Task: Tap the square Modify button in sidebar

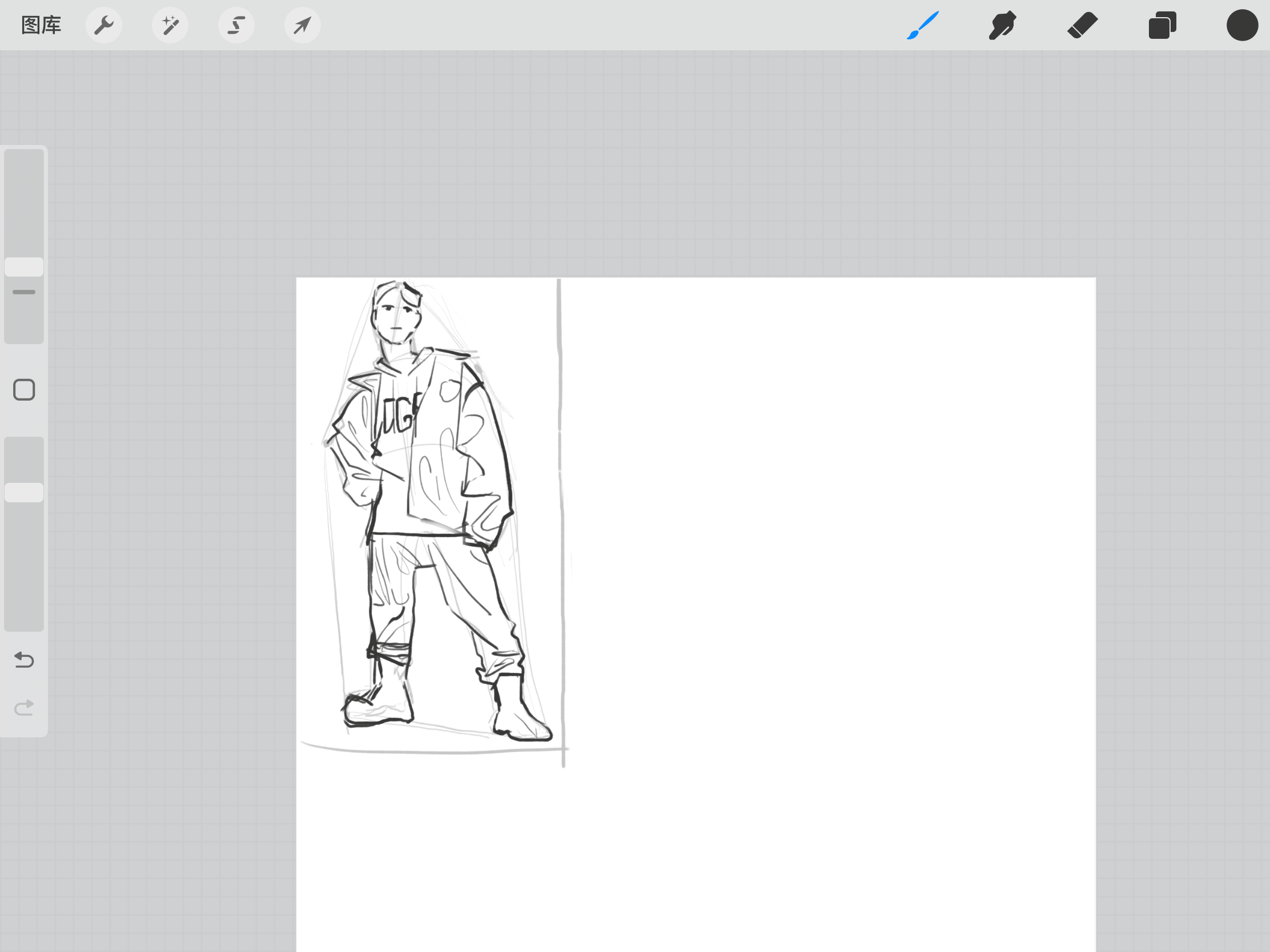Action: tap(24, 390)
